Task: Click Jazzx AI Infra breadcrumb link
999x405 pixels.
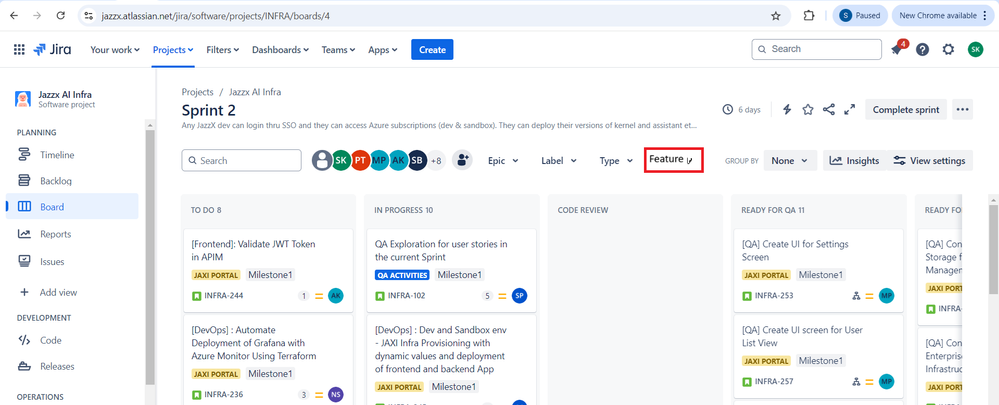Action: tap(255, 92)
